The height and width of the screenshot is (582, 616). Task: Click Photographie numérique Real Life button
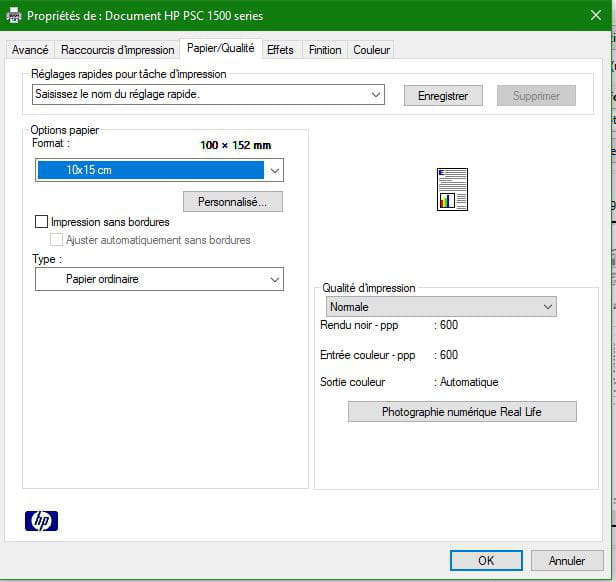pos(462,411)
